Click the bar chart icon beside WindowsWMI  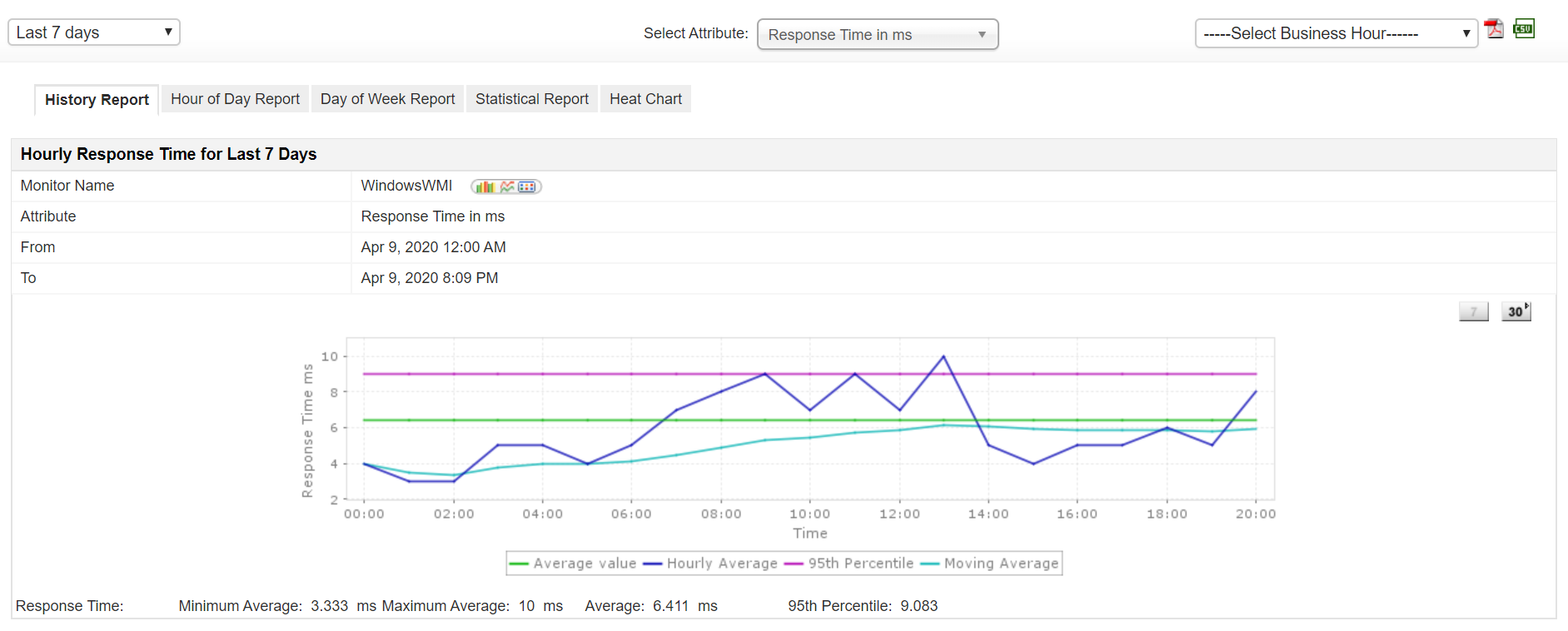point(485,186)
